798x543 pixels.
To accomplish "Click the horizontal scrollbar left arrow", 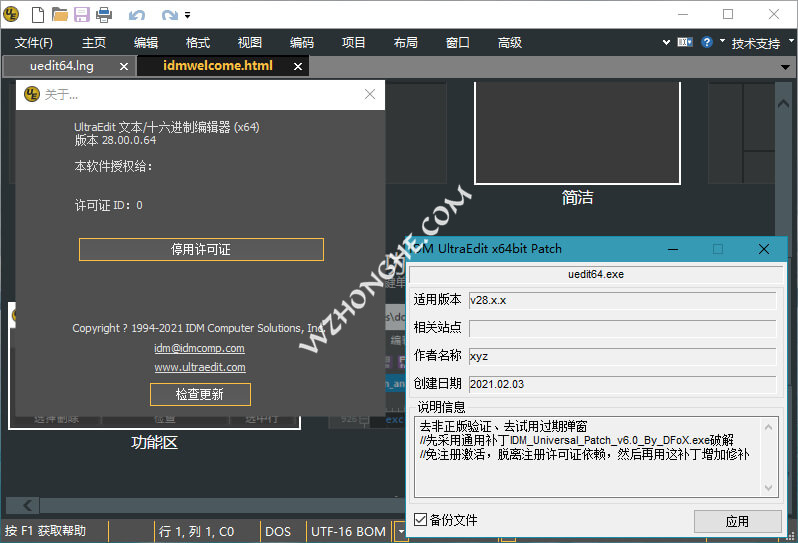I will [x=27, y=505].
